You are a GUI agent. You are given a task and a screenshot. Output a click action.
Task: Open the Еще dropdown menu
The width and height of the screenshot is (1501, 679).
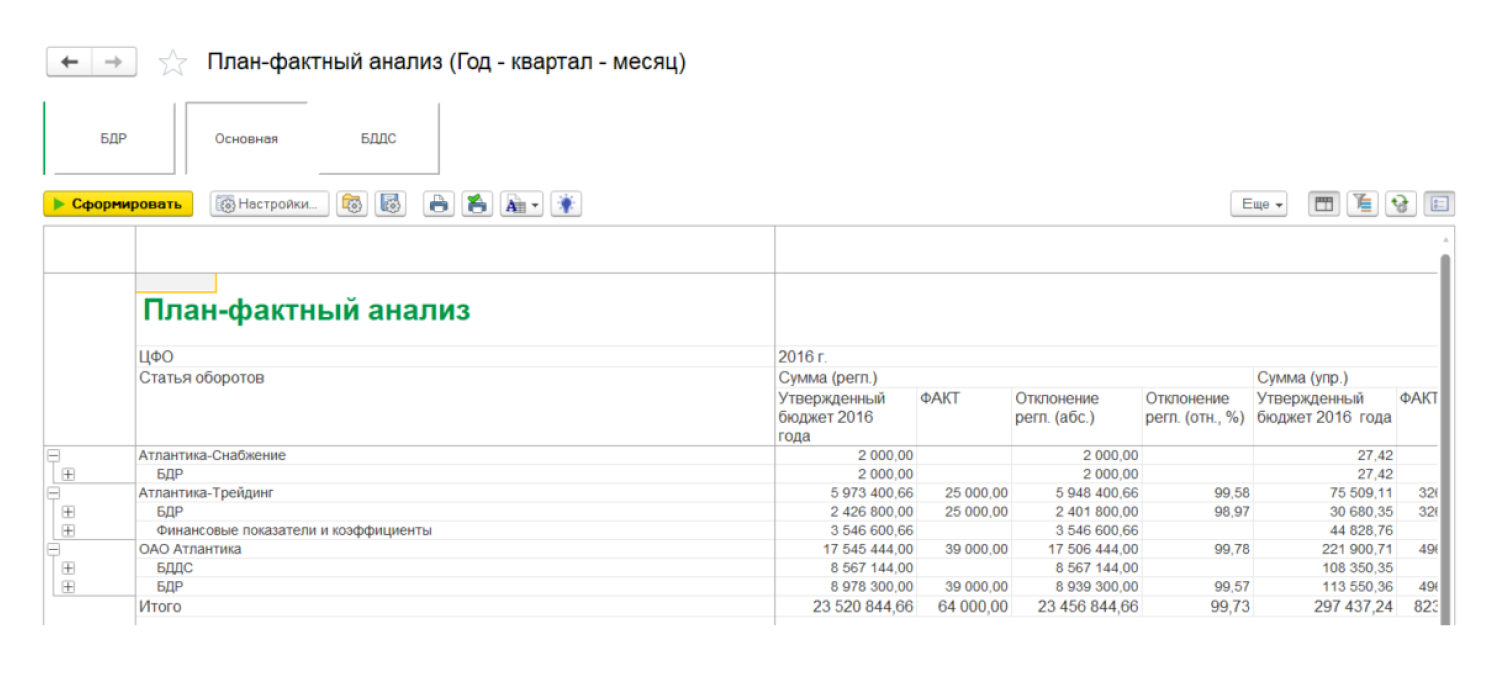[1258, 204]
